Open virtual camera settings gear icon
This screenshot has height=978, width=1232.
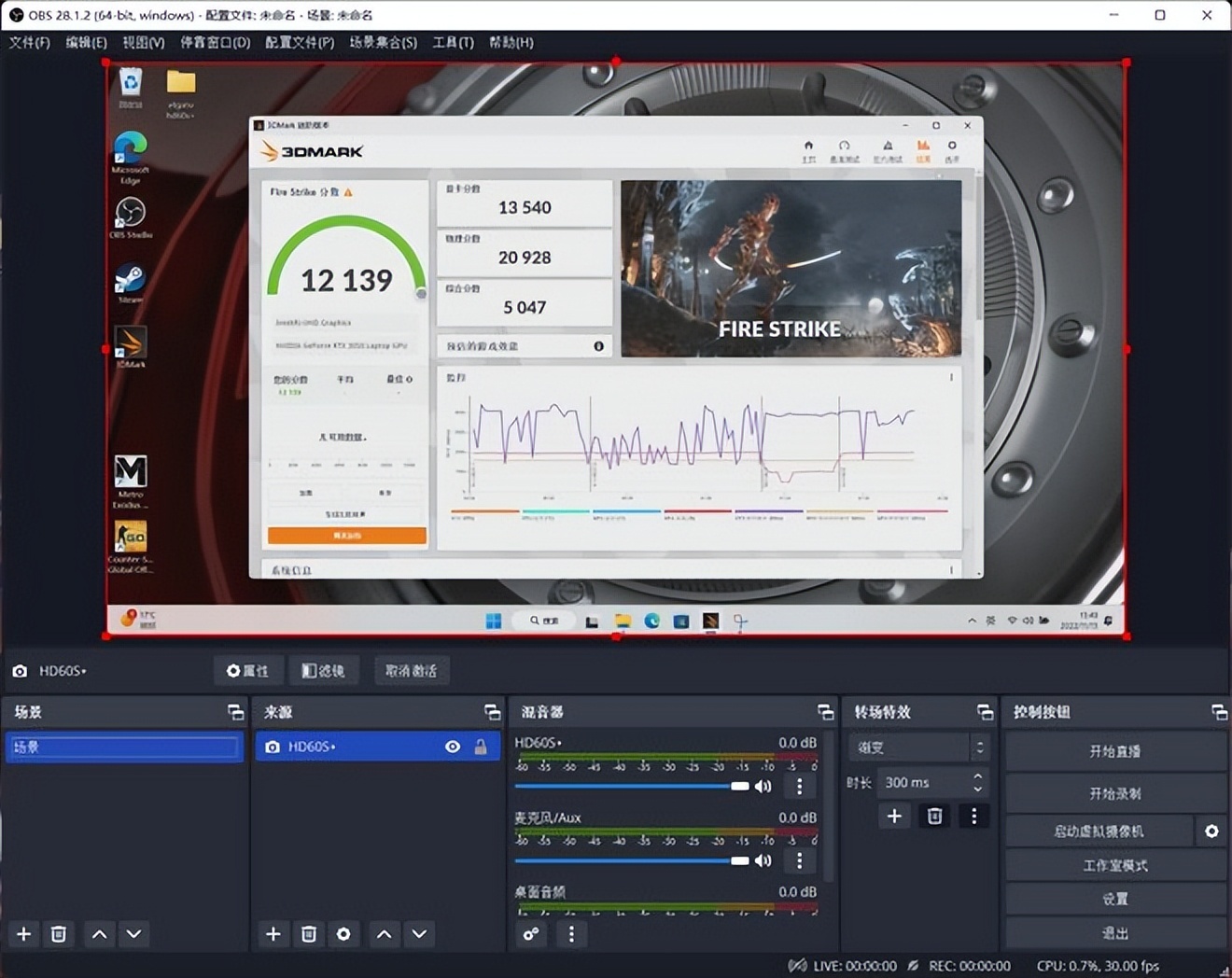(1211, 831)
